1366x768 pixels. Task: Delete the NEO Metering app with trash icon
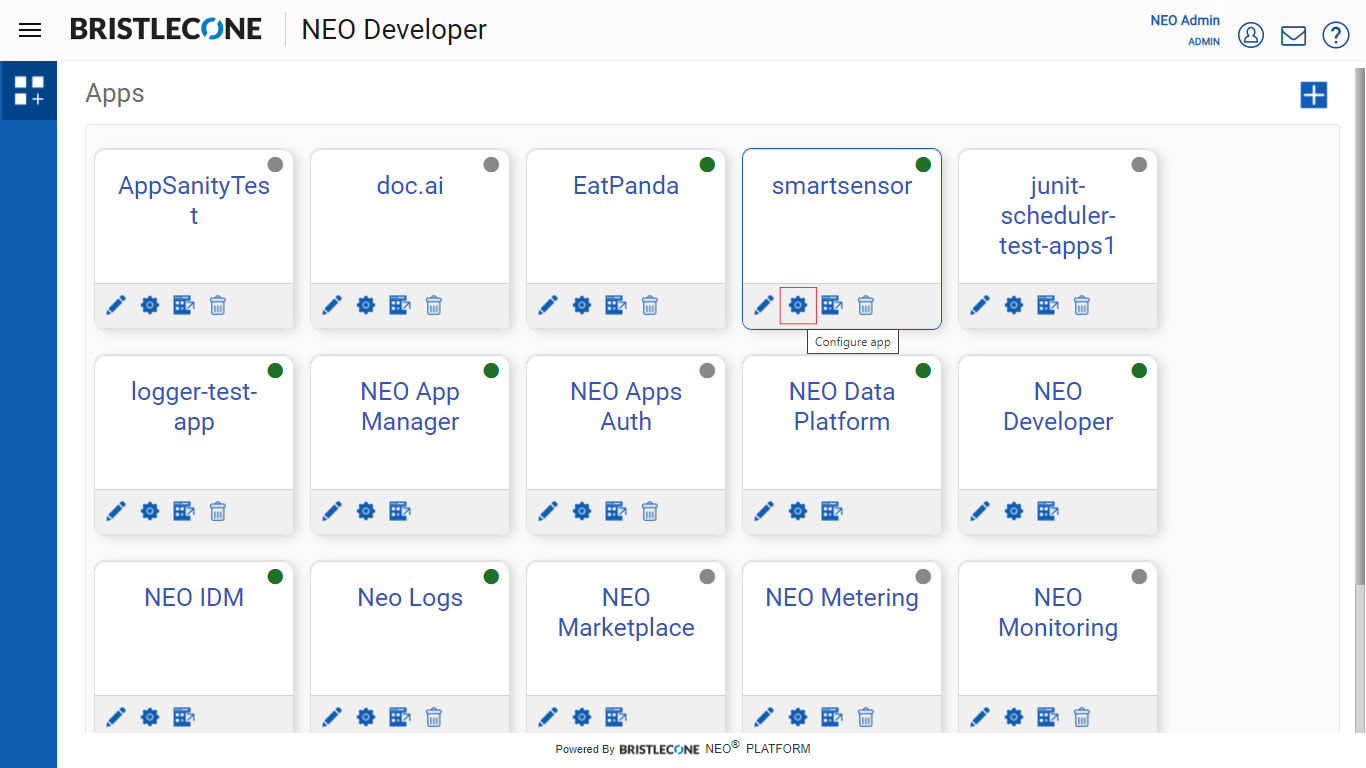pos(866,717)
